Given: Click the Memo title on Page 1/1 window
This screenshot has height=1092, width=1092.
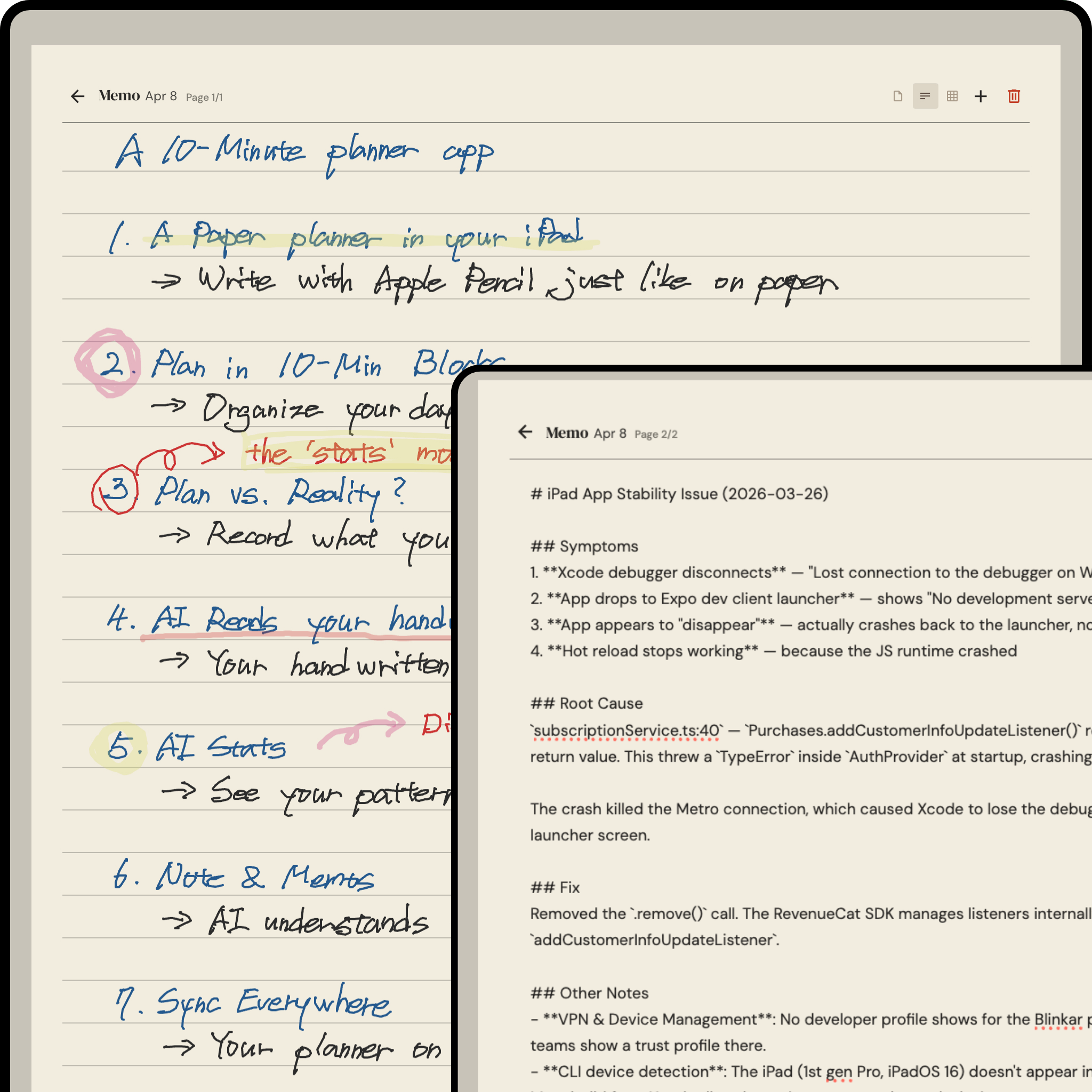Looking at the screenshot, I should point(119,95).
